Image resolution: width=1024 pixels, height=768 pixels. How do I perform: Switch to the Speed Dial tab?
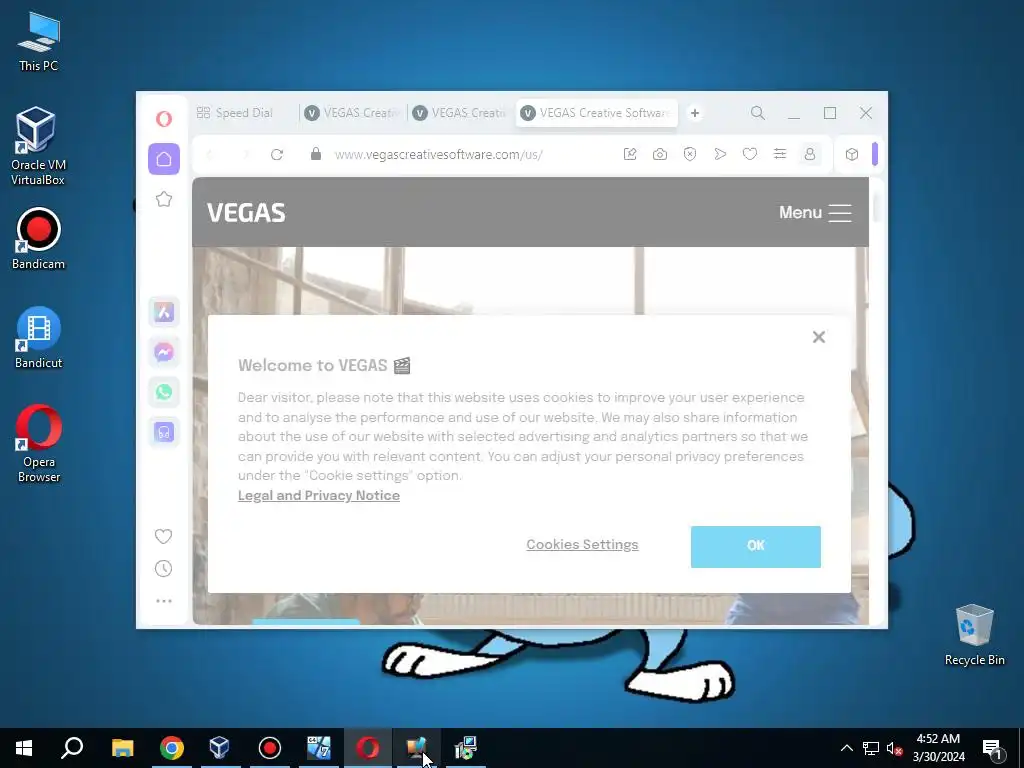coord(242,113)
